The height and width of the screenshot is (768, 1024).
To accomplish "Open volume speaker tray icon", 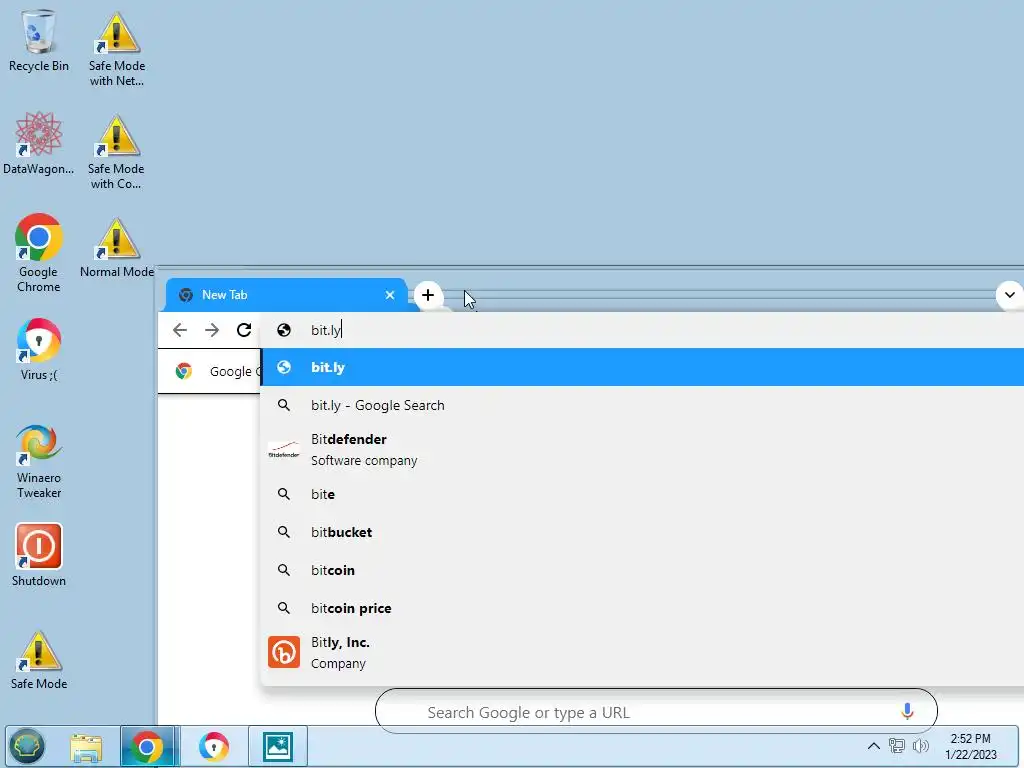I will point(921,746).
